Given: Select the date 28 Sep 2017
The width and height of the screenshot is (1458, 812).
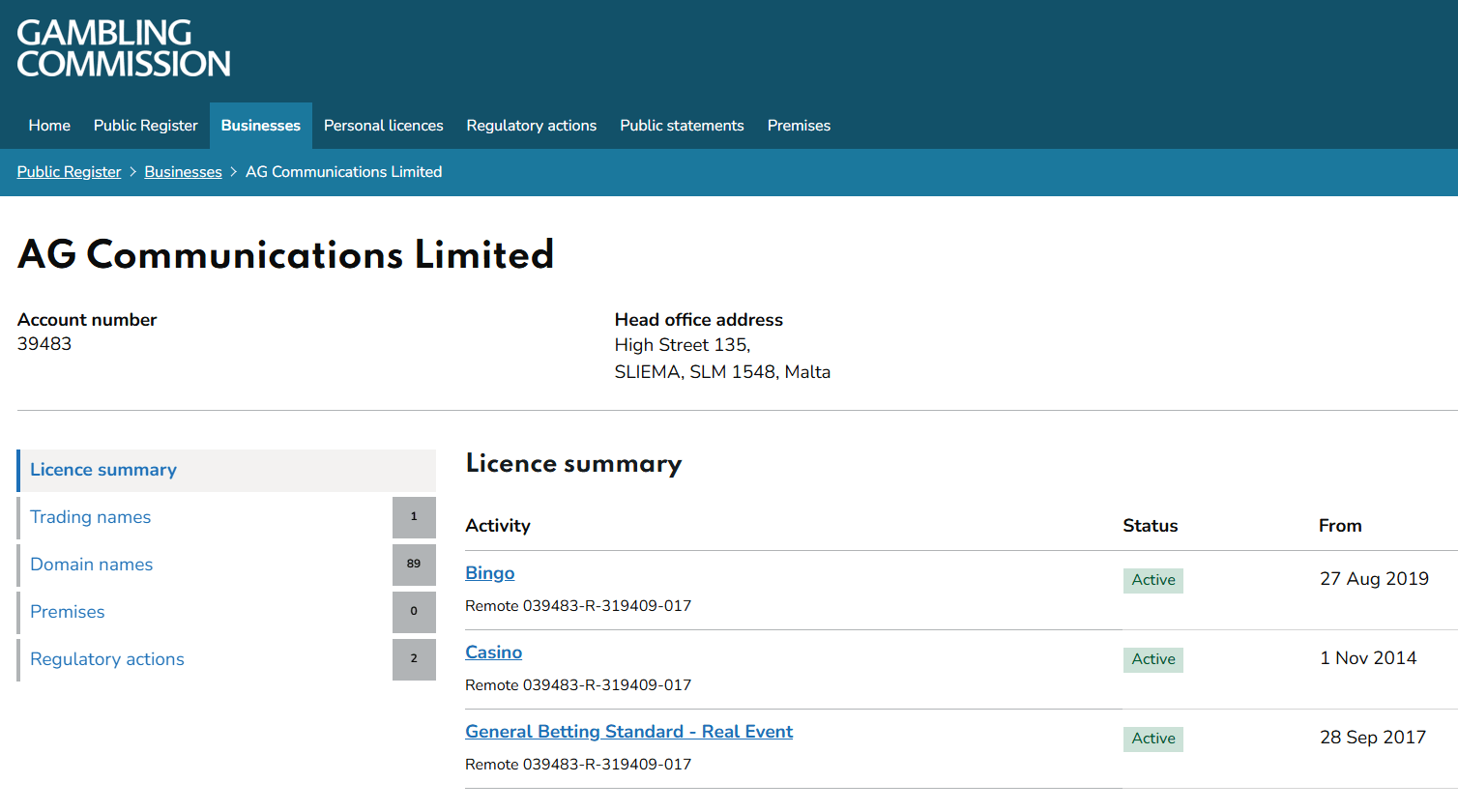Looking at the screenshot, I should point(1373,738).
